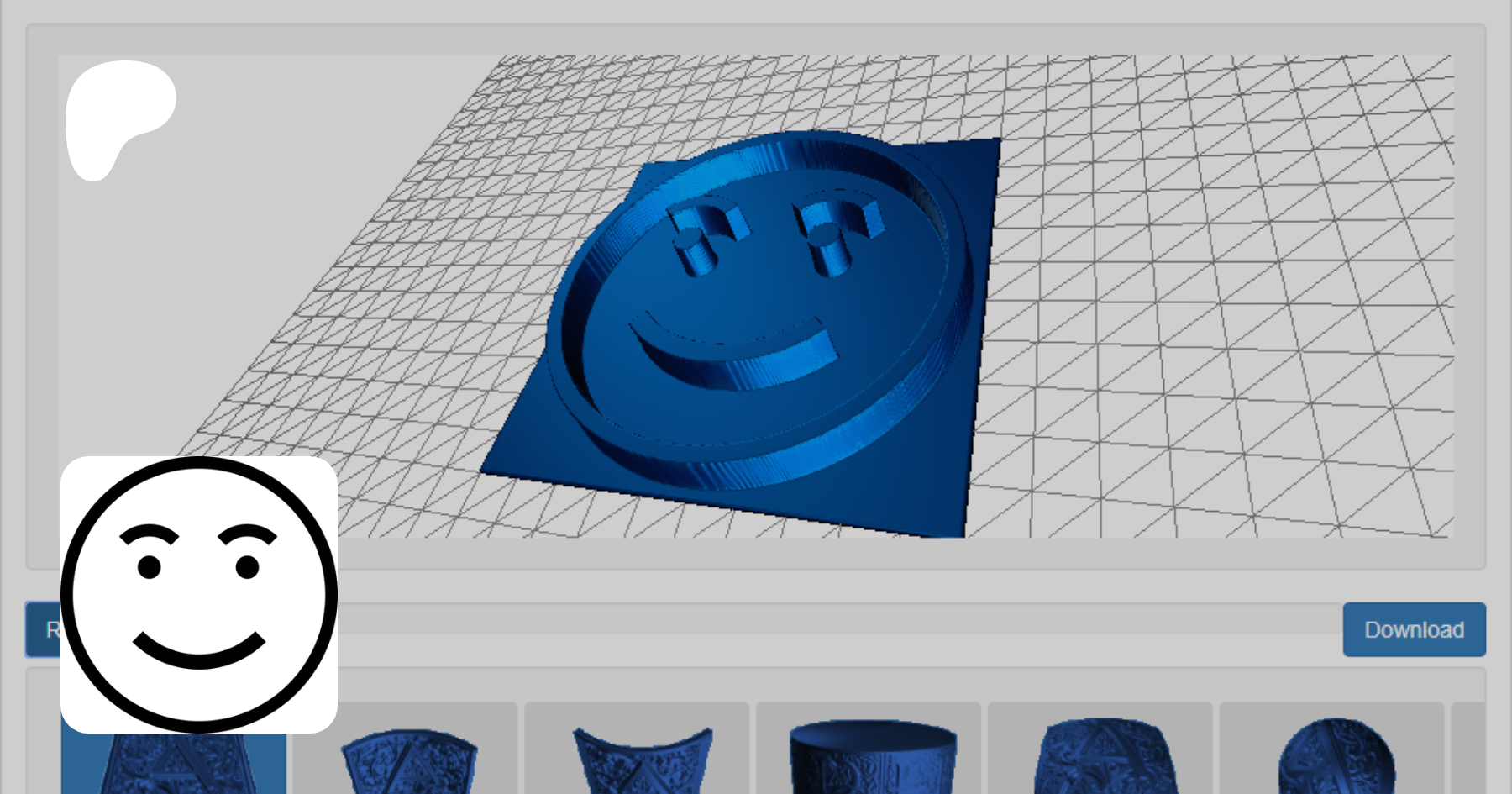Screen dimensions: 1512x794
Task: Choose the curved shield shape thumbnail
Action: (x=407, y=760)
